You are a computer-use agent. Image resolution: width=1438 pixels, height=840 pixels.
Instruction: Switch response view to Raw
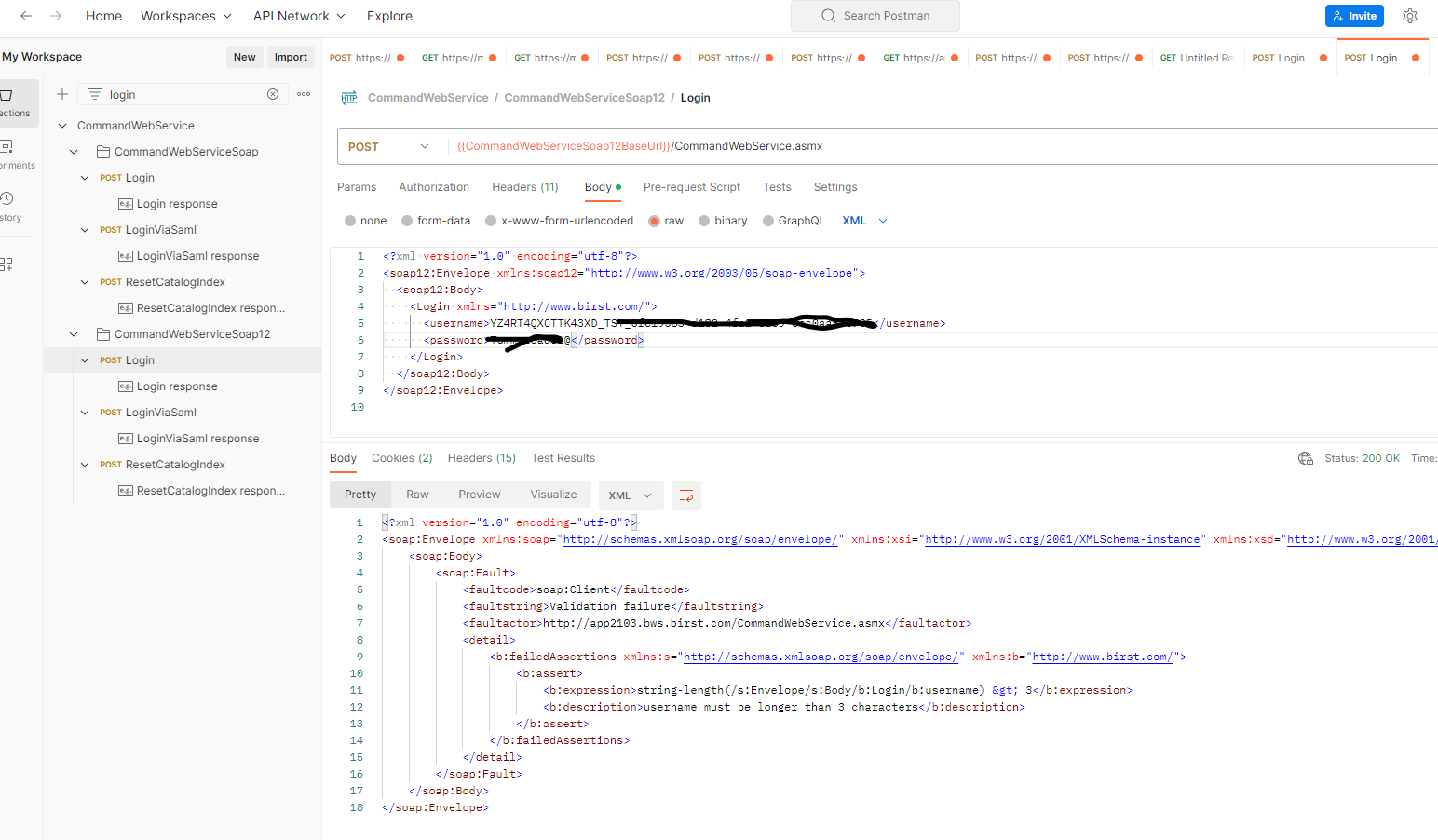tap(417, 495)
